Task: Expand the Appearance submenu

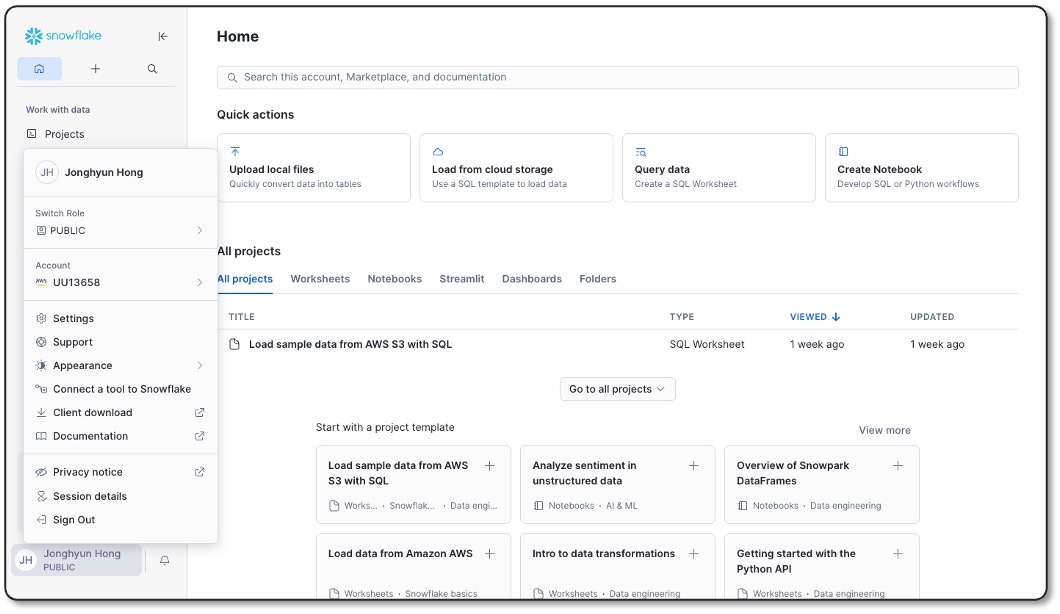Action: (120, 366)
